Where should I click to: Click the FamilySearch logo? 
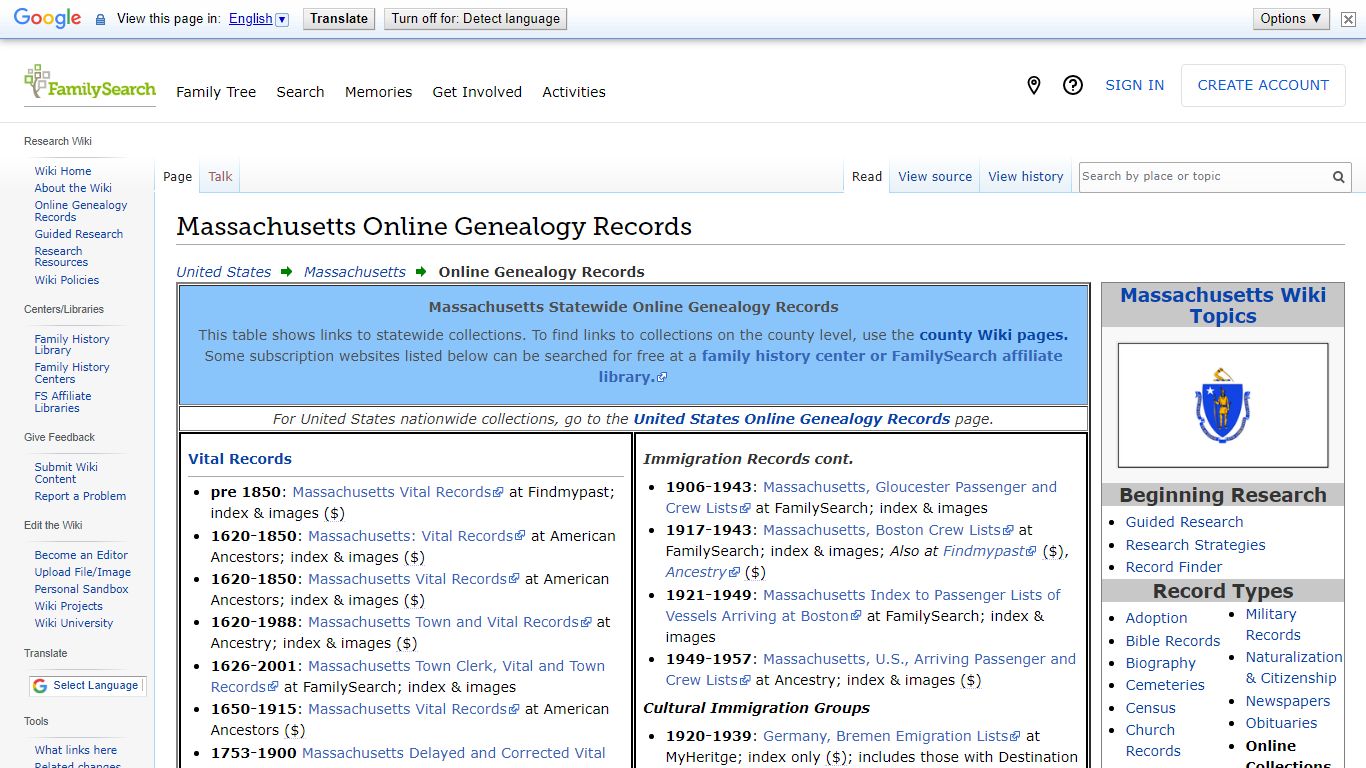[90, 84]
